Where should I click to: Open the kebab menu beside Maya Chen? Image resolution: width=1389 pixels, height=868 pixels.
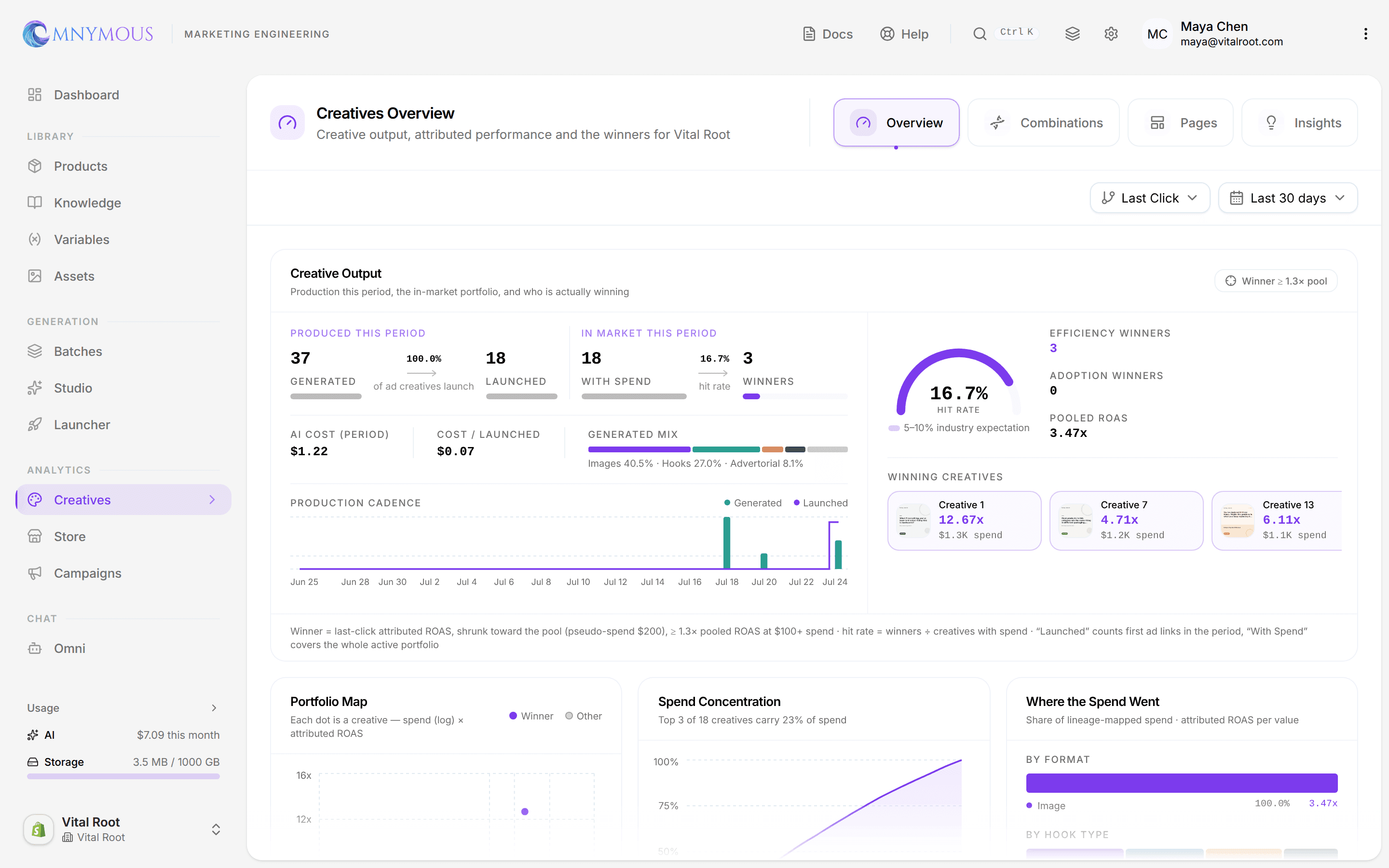(1365, 34)
